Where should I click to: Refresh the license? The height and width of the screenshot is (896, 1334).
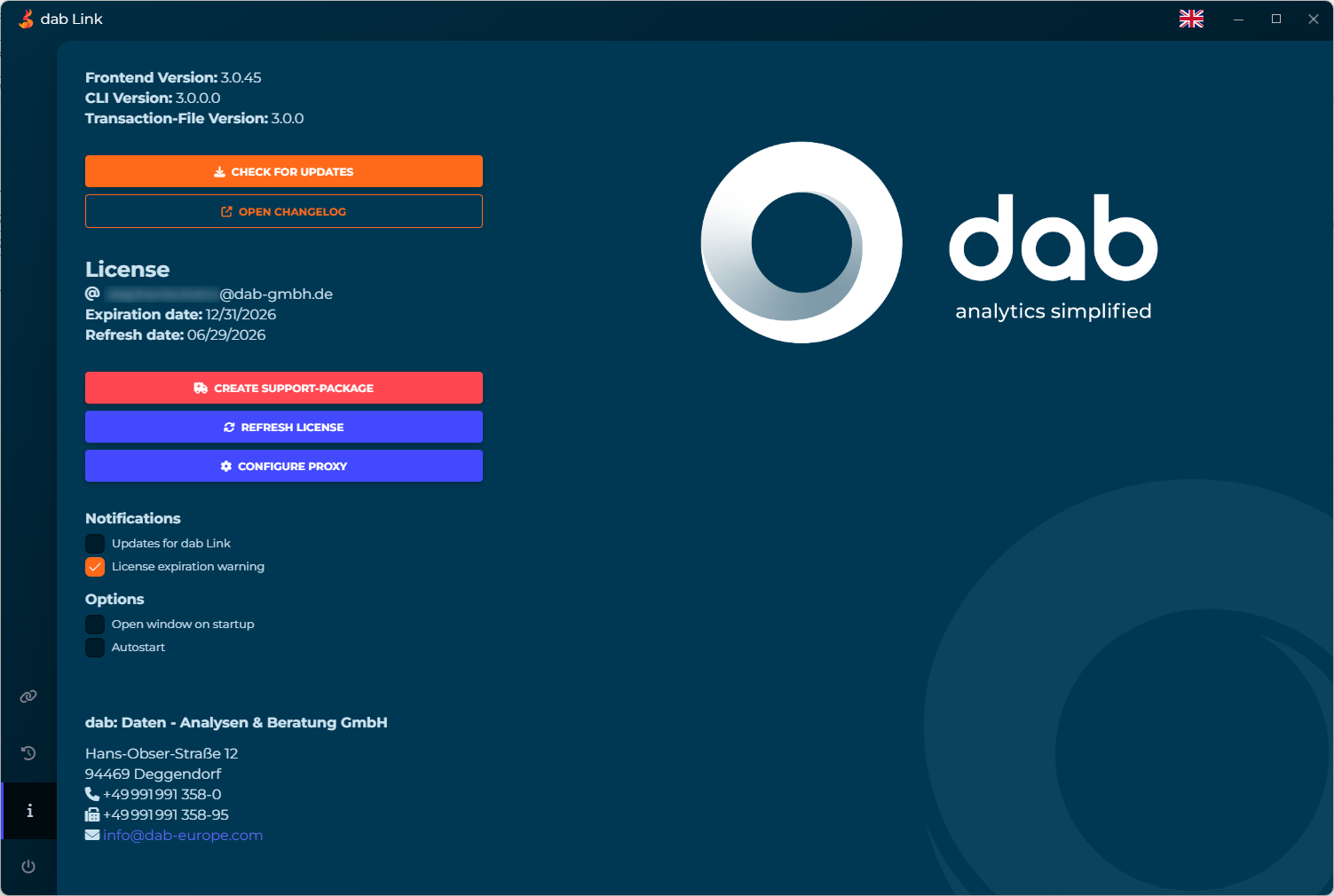[x=284, y=427]
